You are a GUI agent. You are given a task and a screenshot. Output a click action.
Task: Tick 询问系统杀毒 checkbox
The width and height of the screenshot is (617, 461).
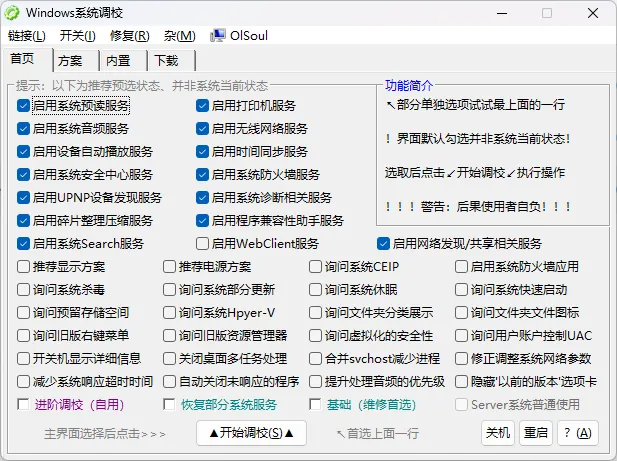pos(24,290)
